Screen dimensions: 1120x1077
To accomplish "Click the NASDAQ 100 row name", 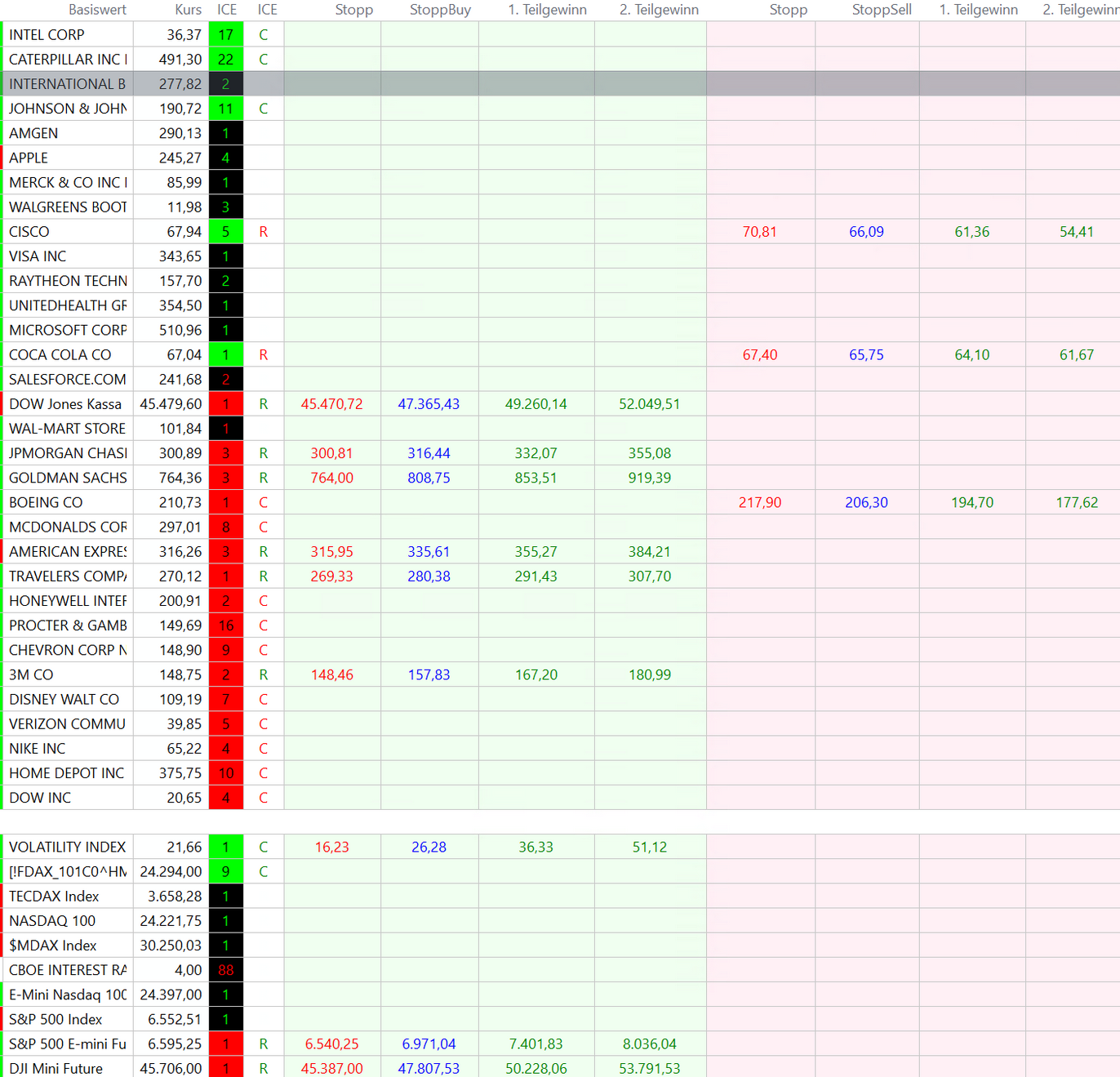I will (52, 921).
